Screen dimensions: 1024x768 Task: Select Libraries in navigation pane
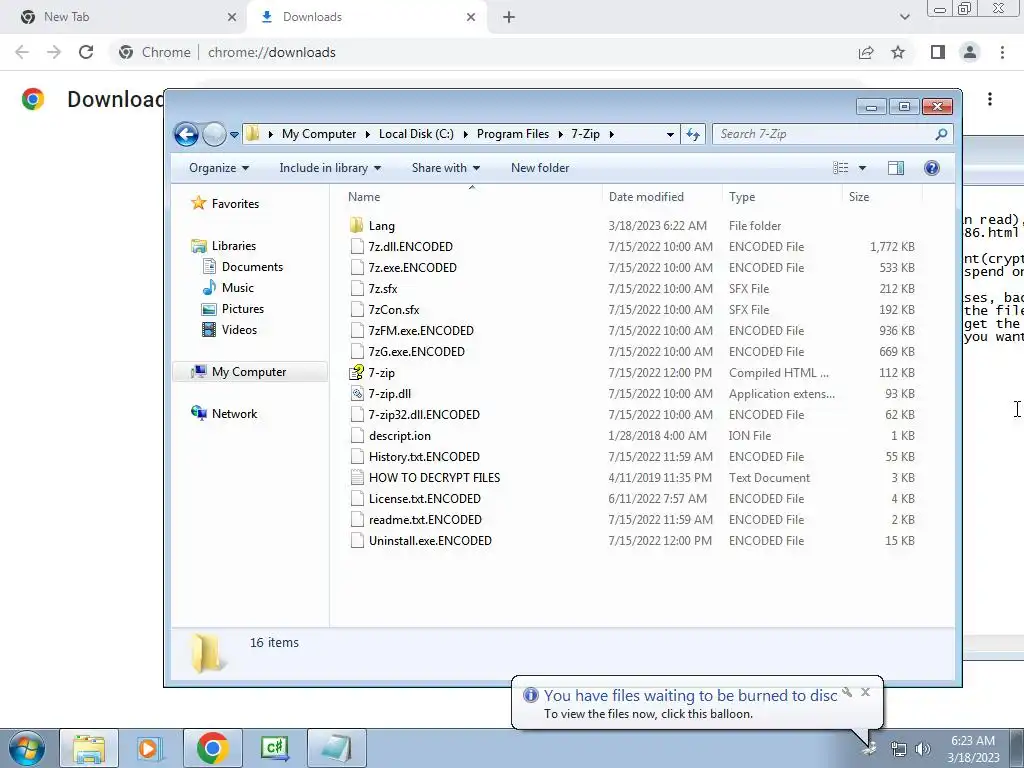click(223, 246)
